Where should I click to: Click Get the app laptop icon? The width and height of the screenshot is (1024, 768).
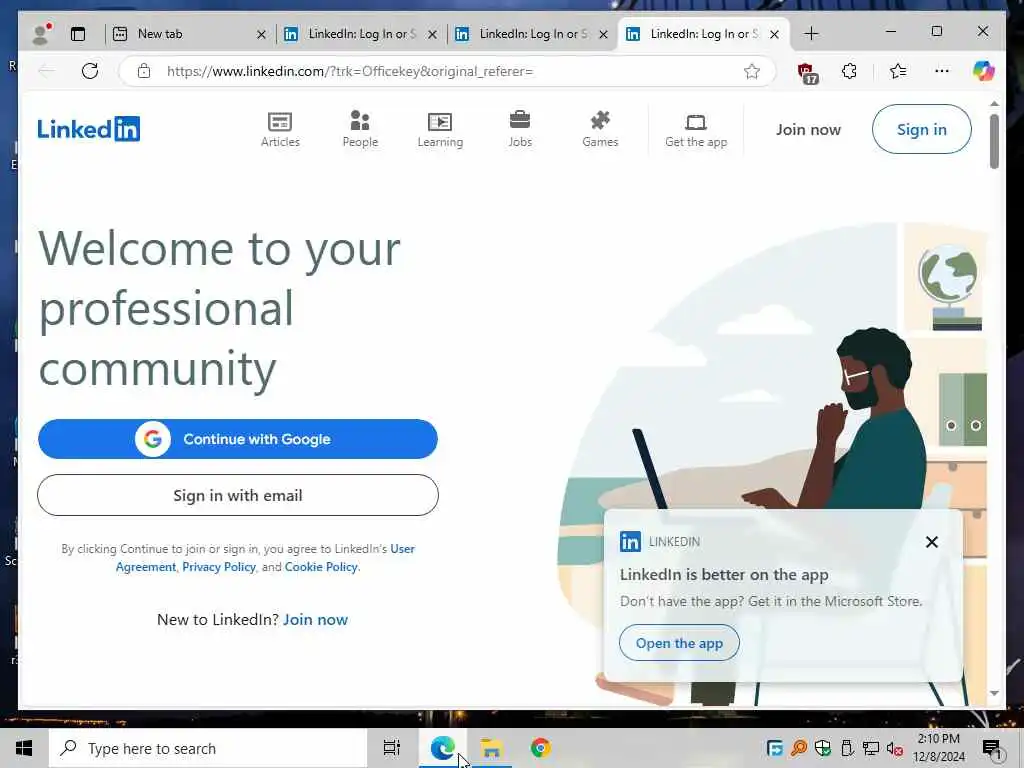point(696,122)
